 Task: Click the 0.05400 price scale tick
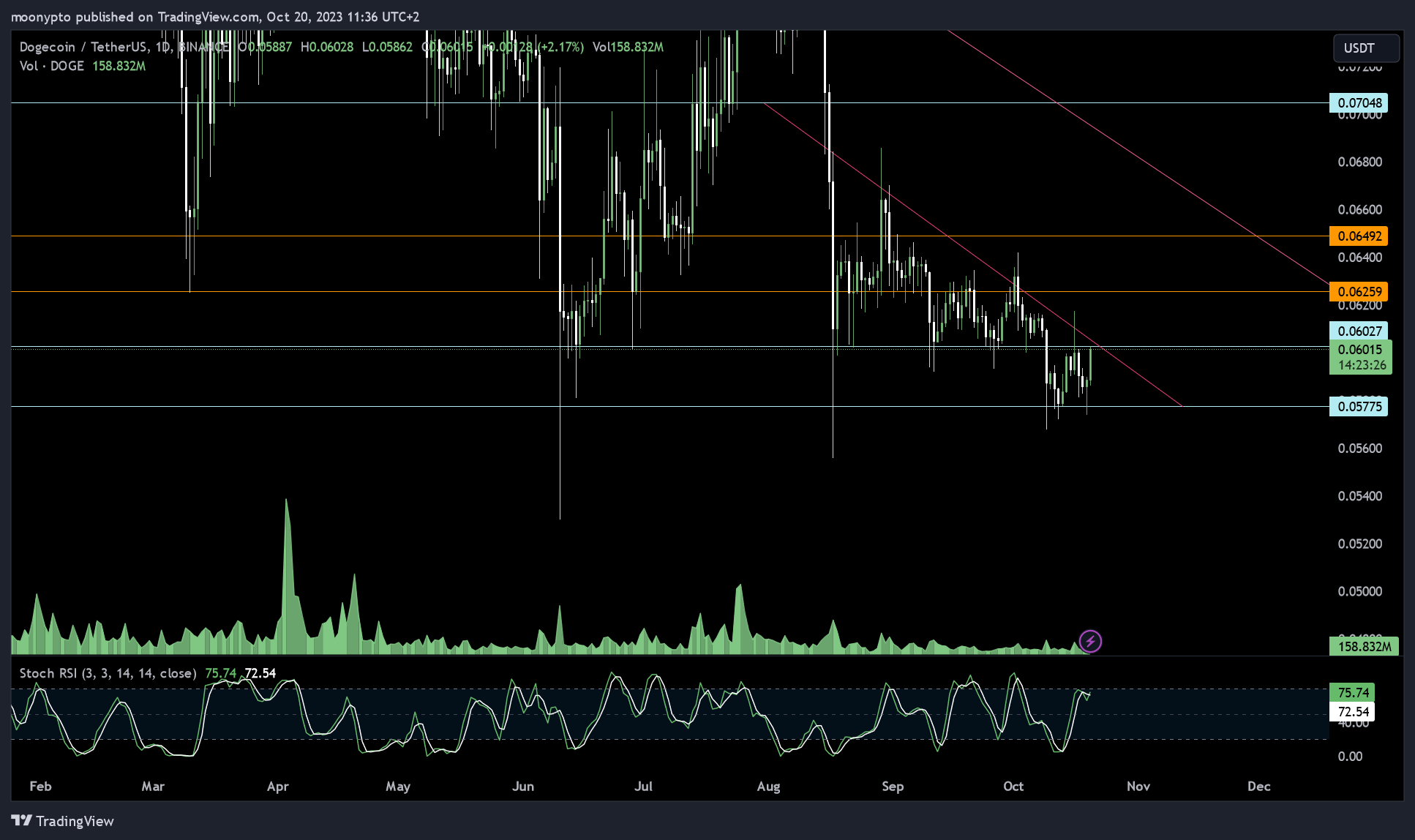click(1360, 495)
